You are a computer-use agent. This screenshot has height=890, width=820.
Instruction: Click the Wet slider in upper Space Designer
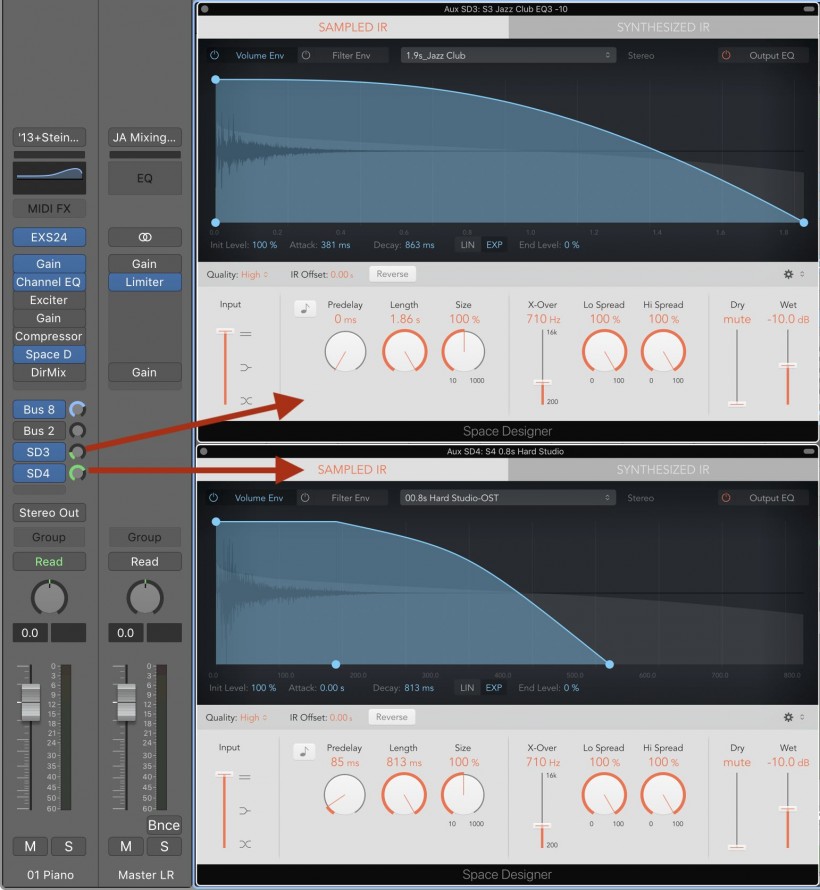pos(788,366)
